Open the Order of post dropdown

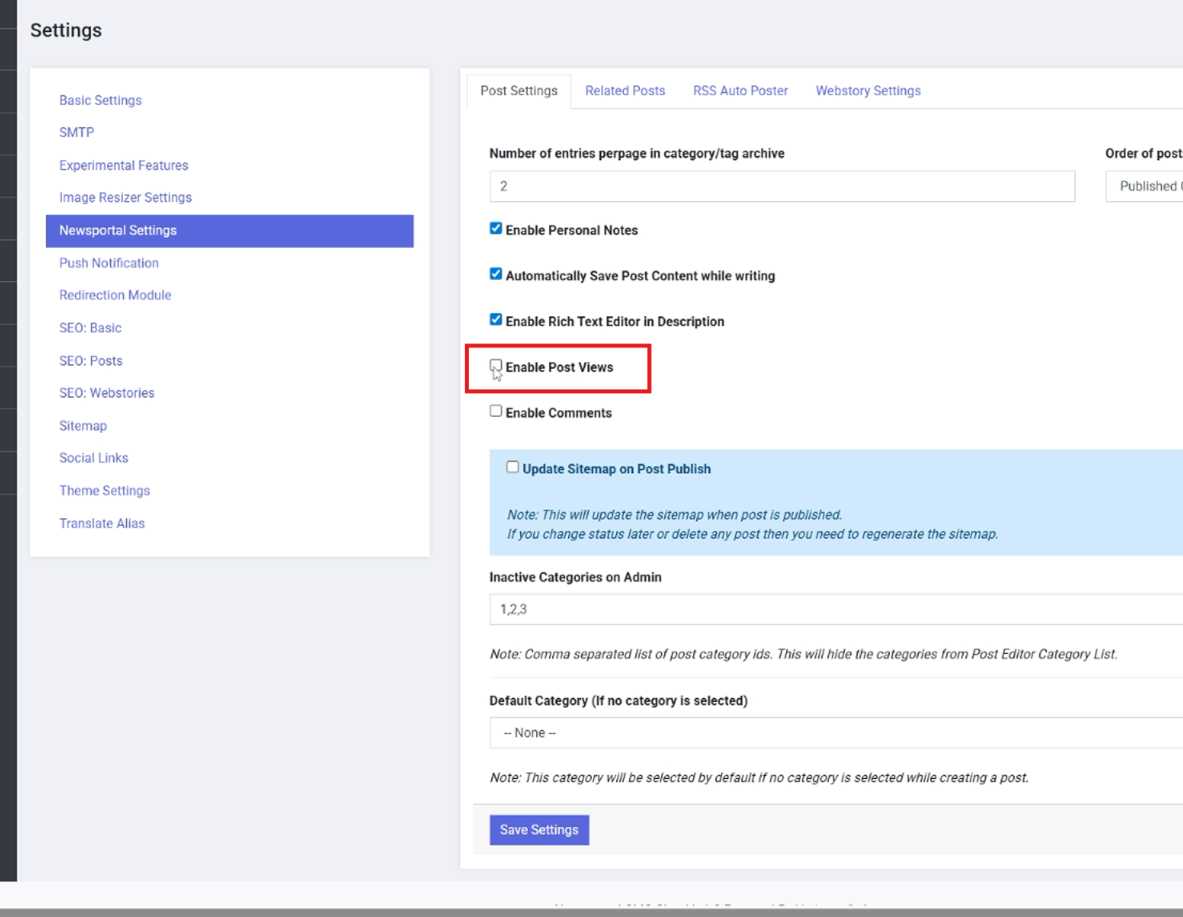coord(1145,186)
